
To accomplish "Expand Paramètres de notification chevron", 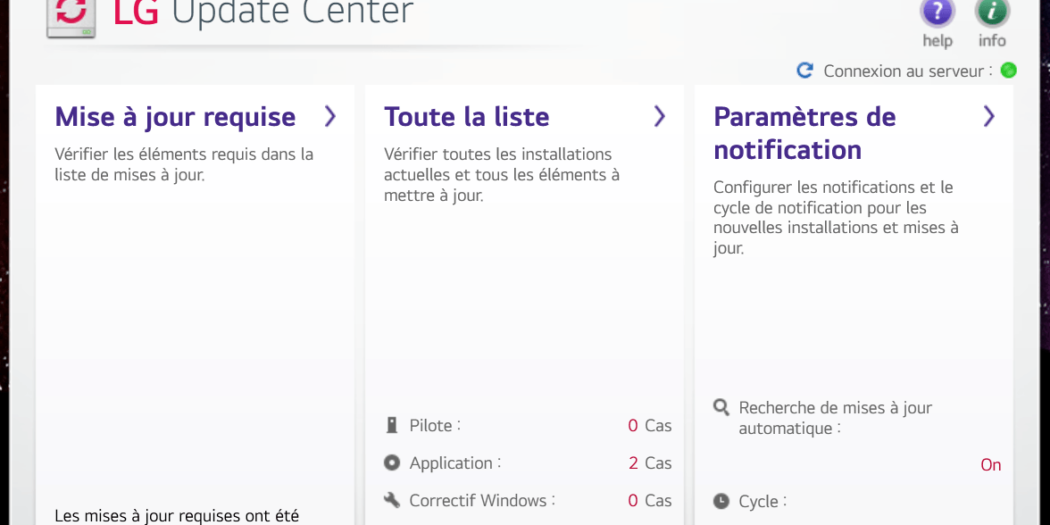I will pos(988,117).
